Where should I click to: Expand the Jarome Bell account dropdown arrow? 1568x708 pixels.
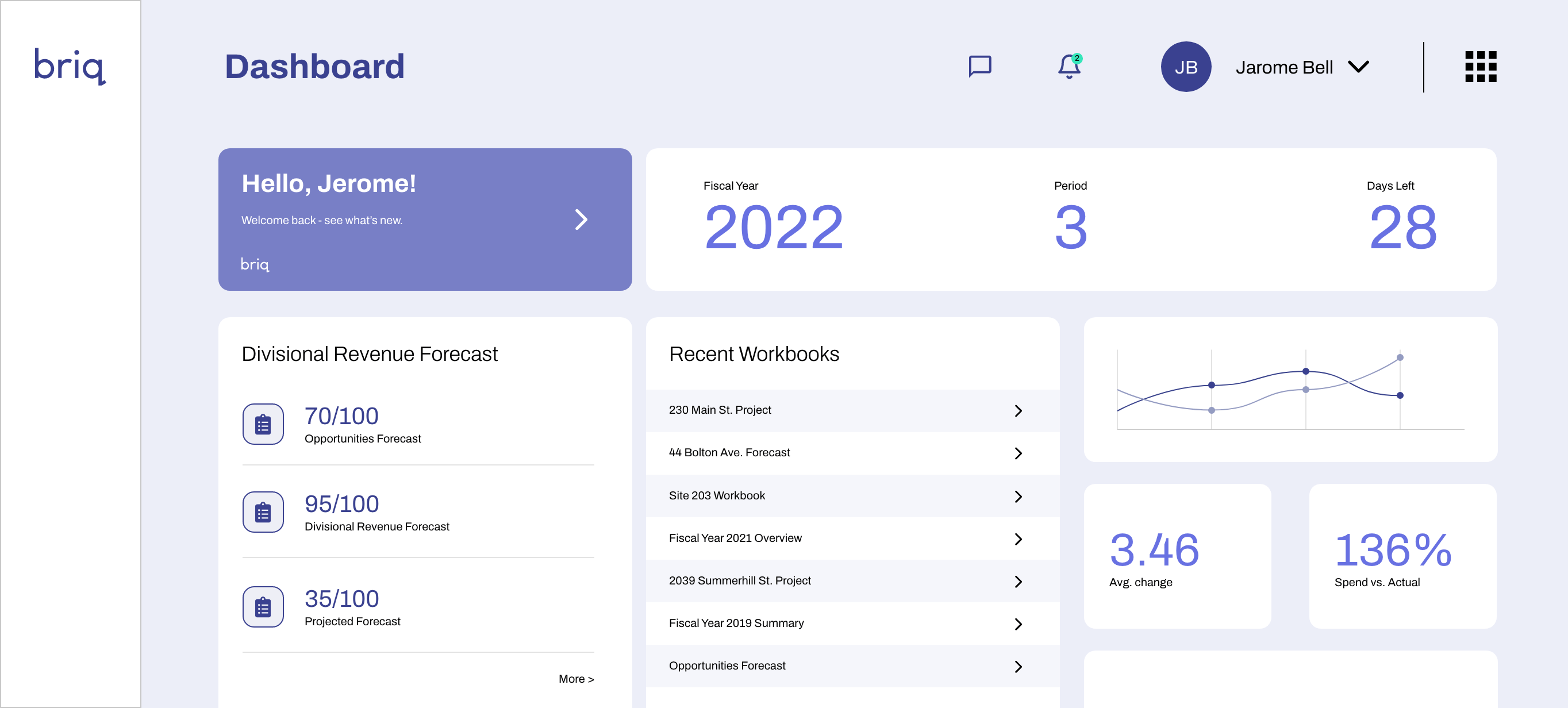1358,66
